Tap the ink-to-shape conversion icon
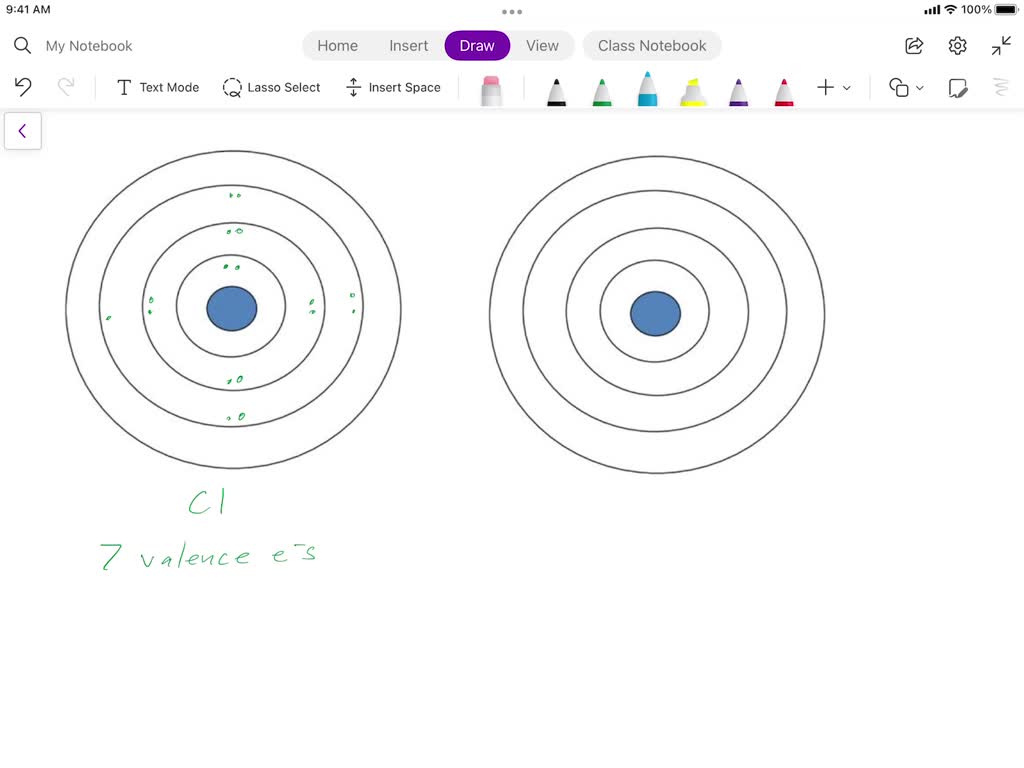1024x768 pixels. coord(1001,88)
